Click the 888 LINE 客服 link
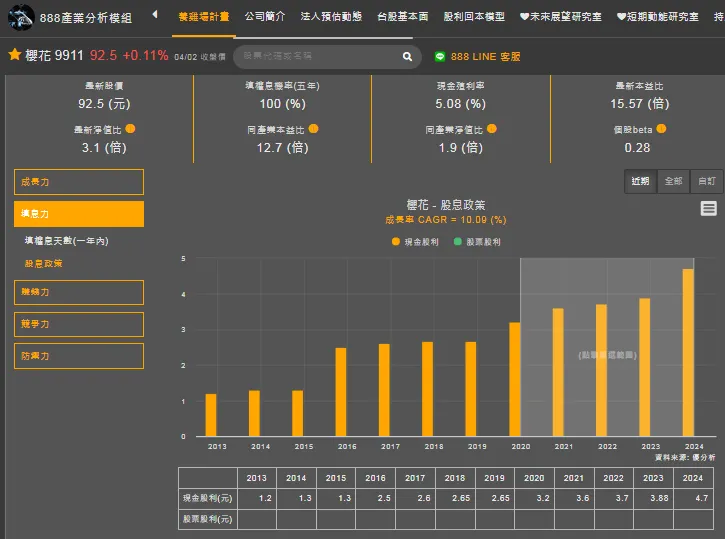Screen dimensions: 725x539 (x=485, y=56)
